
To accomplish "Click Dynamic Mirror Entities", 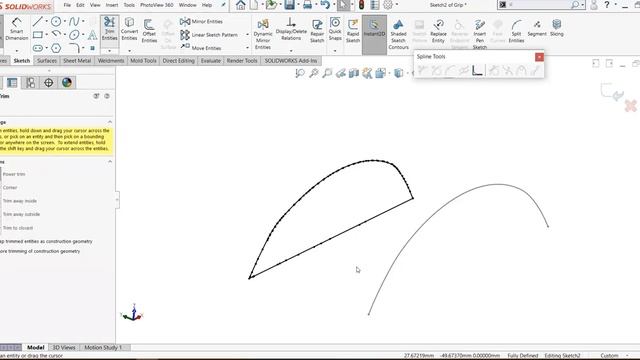I will point(263,34).
